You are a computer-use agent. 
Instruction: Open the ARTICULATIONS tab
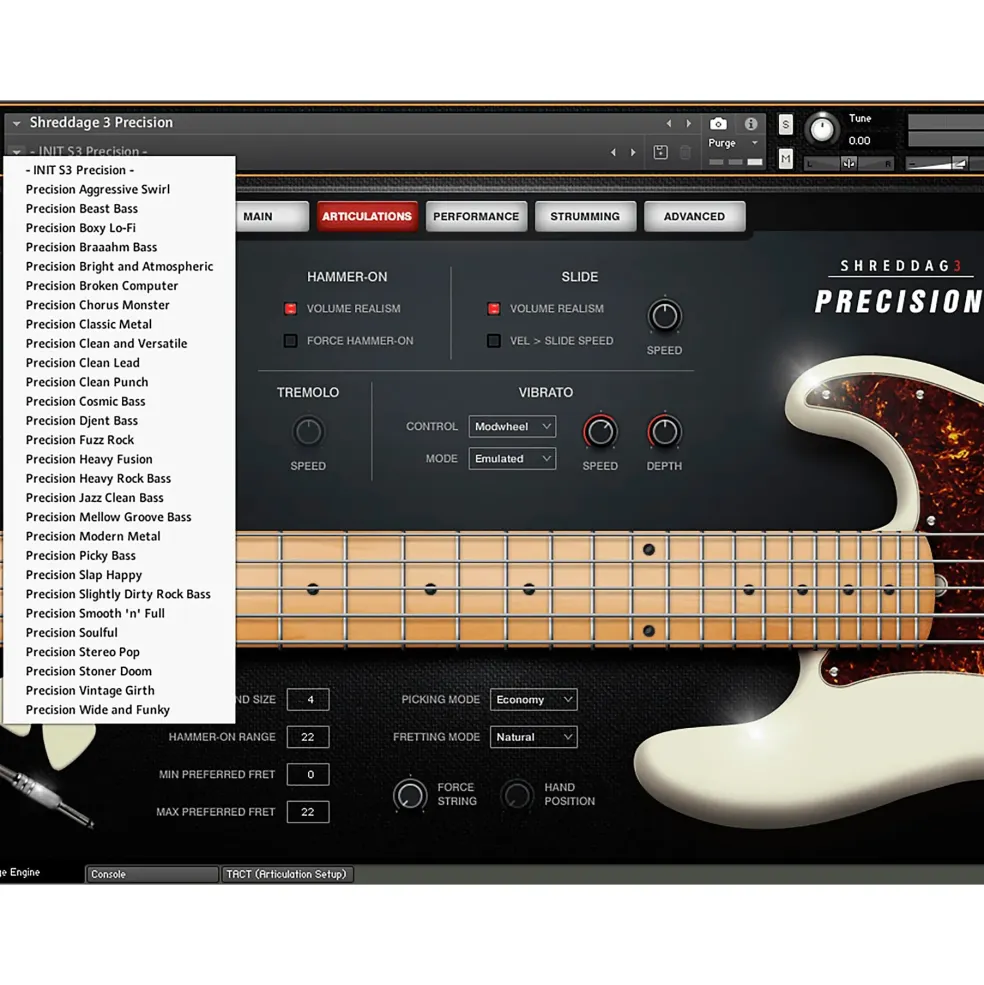pyautogui.click(x=367, y=216)
